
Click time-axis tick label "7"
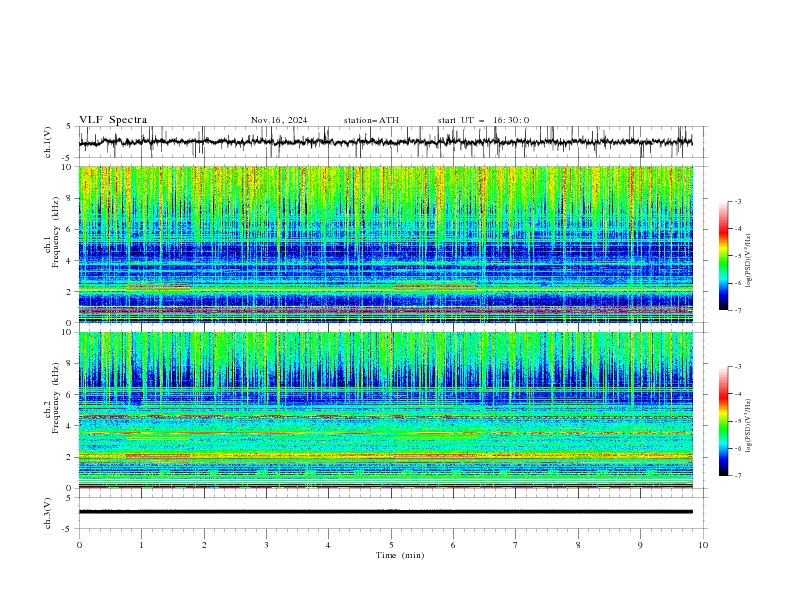pos(516,545)
